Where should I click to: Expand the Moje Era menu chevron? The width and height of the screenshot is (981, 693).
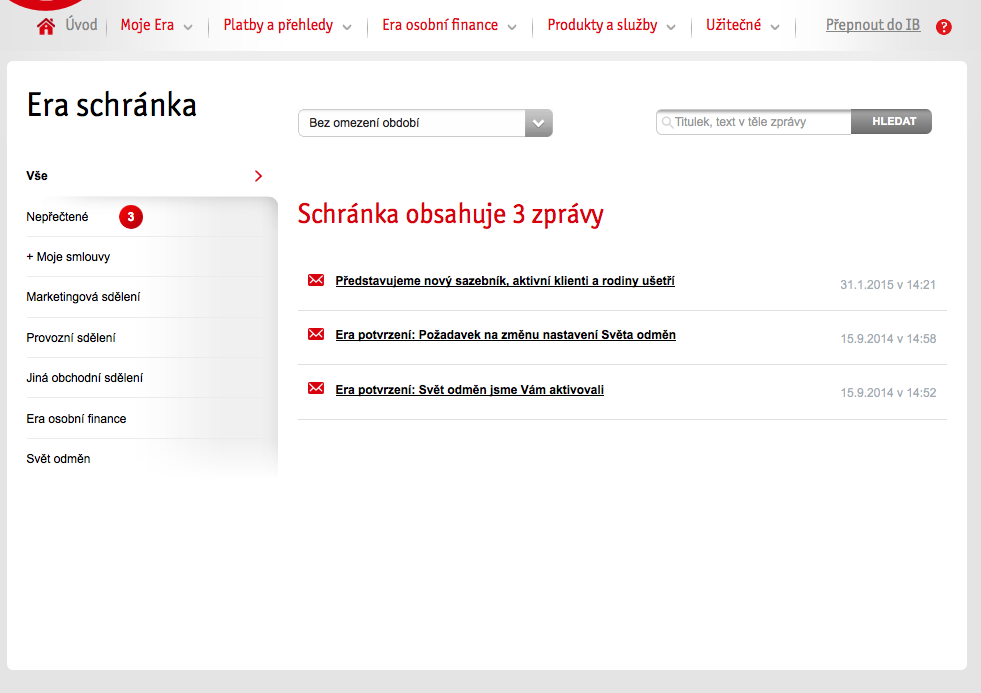188,27
